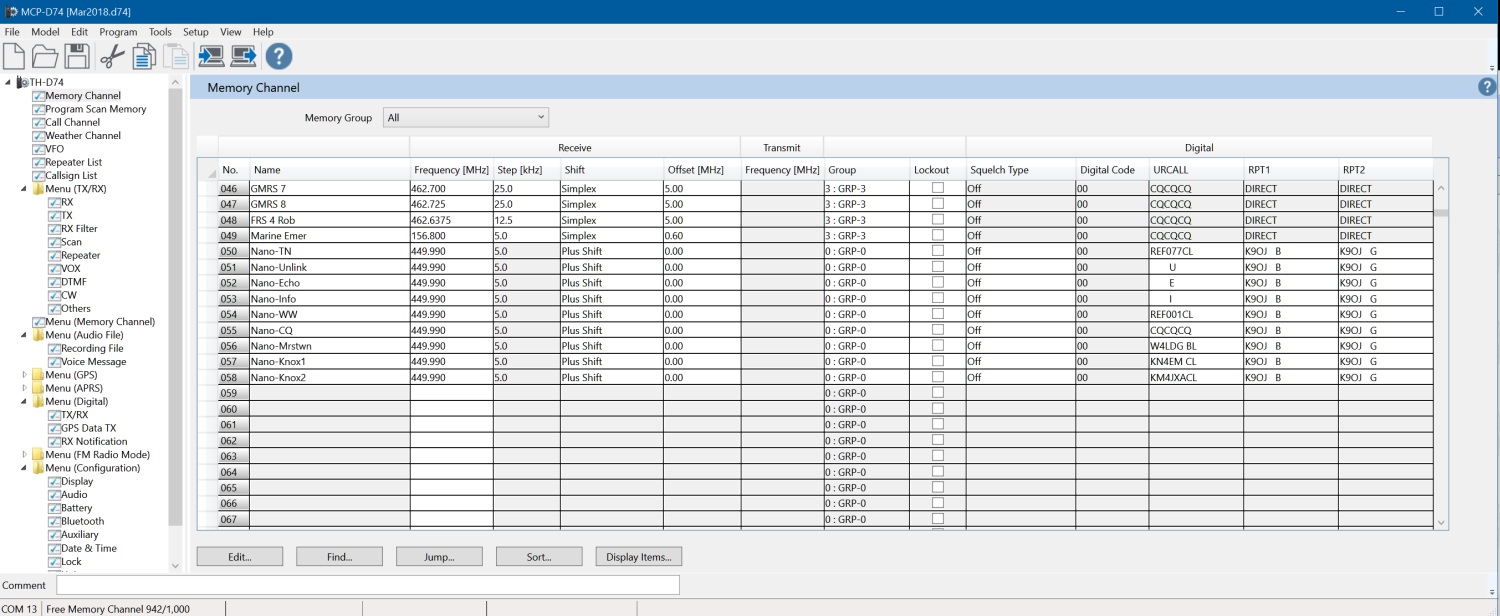Click the TH-D74 radio icon in the tree
The width and height of the screenshot is (1500, 616).
pyautogui.click(x=22, y=82)
